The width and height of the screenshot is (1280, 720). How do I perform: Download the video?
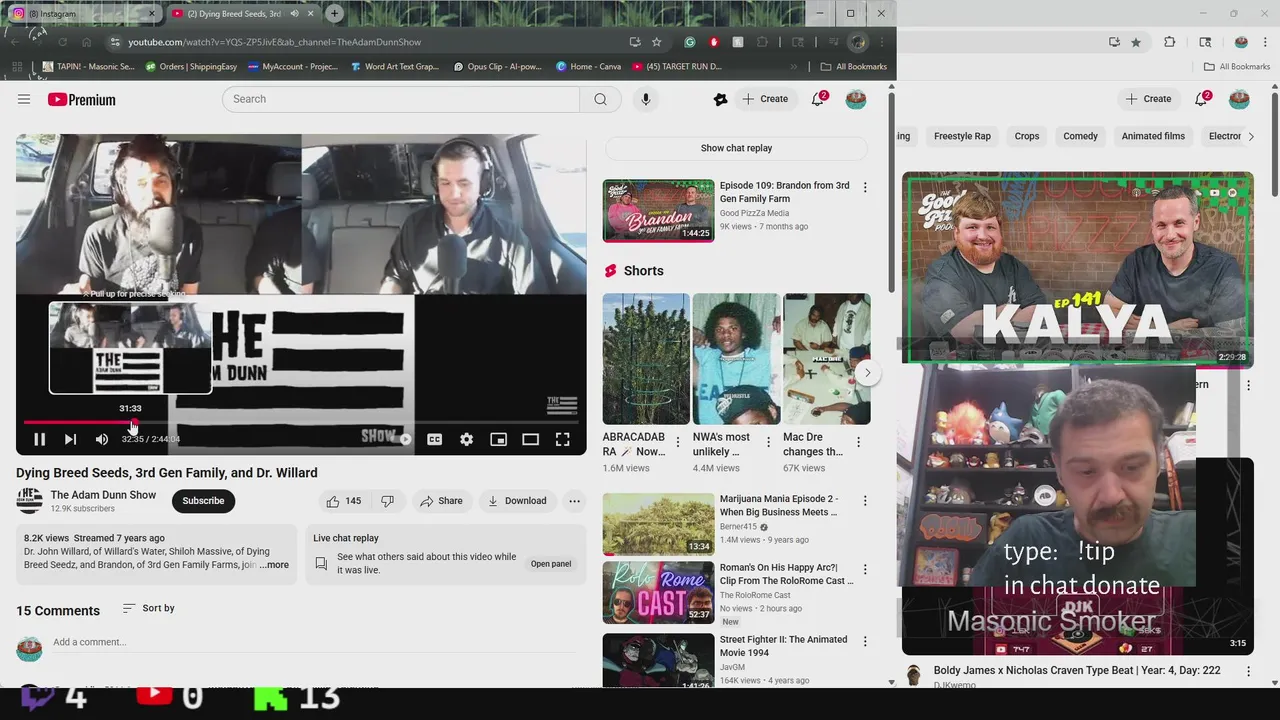pyautogui.click(x=517, y=501)
